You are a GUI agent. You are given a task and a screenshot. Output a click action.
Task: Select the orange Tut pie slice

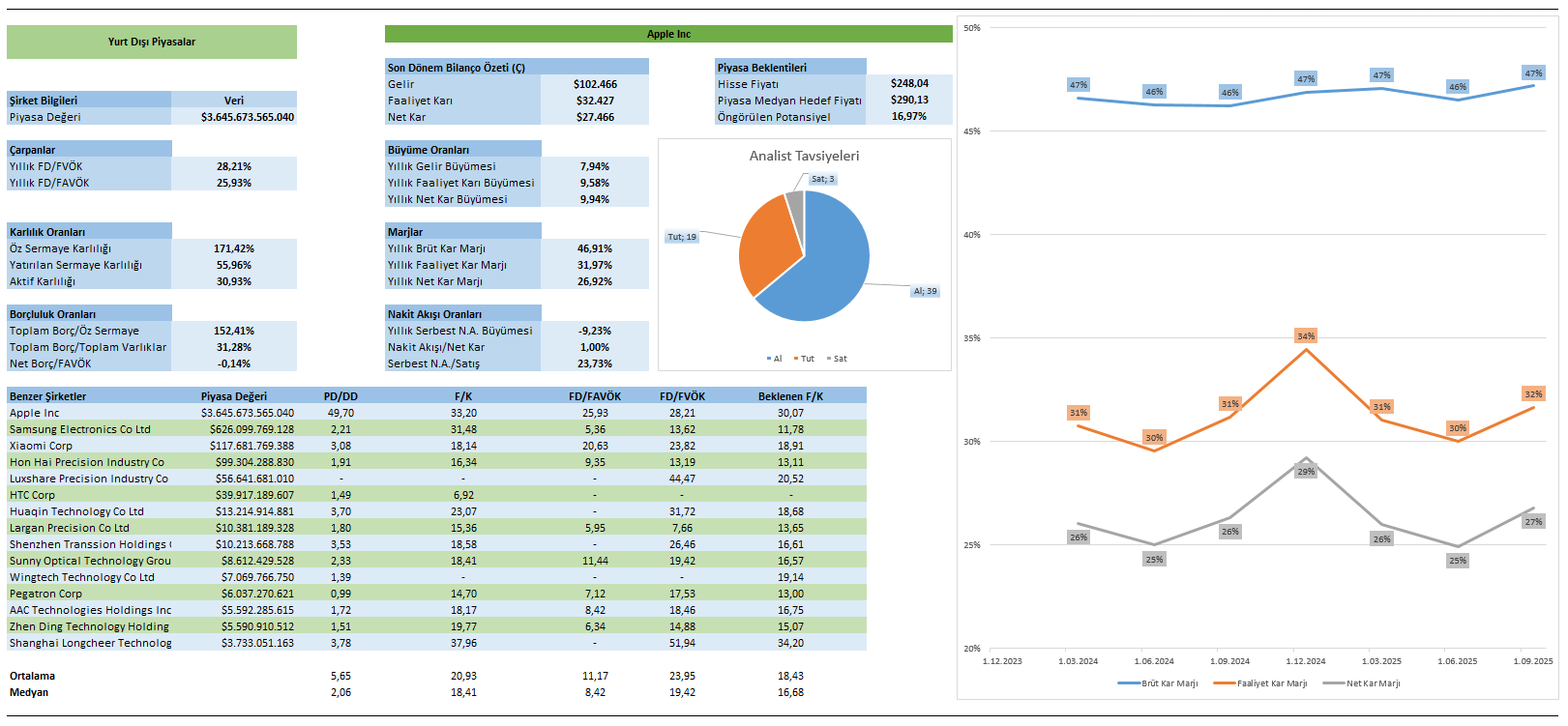pyautogui.click(x=766, y=247)
